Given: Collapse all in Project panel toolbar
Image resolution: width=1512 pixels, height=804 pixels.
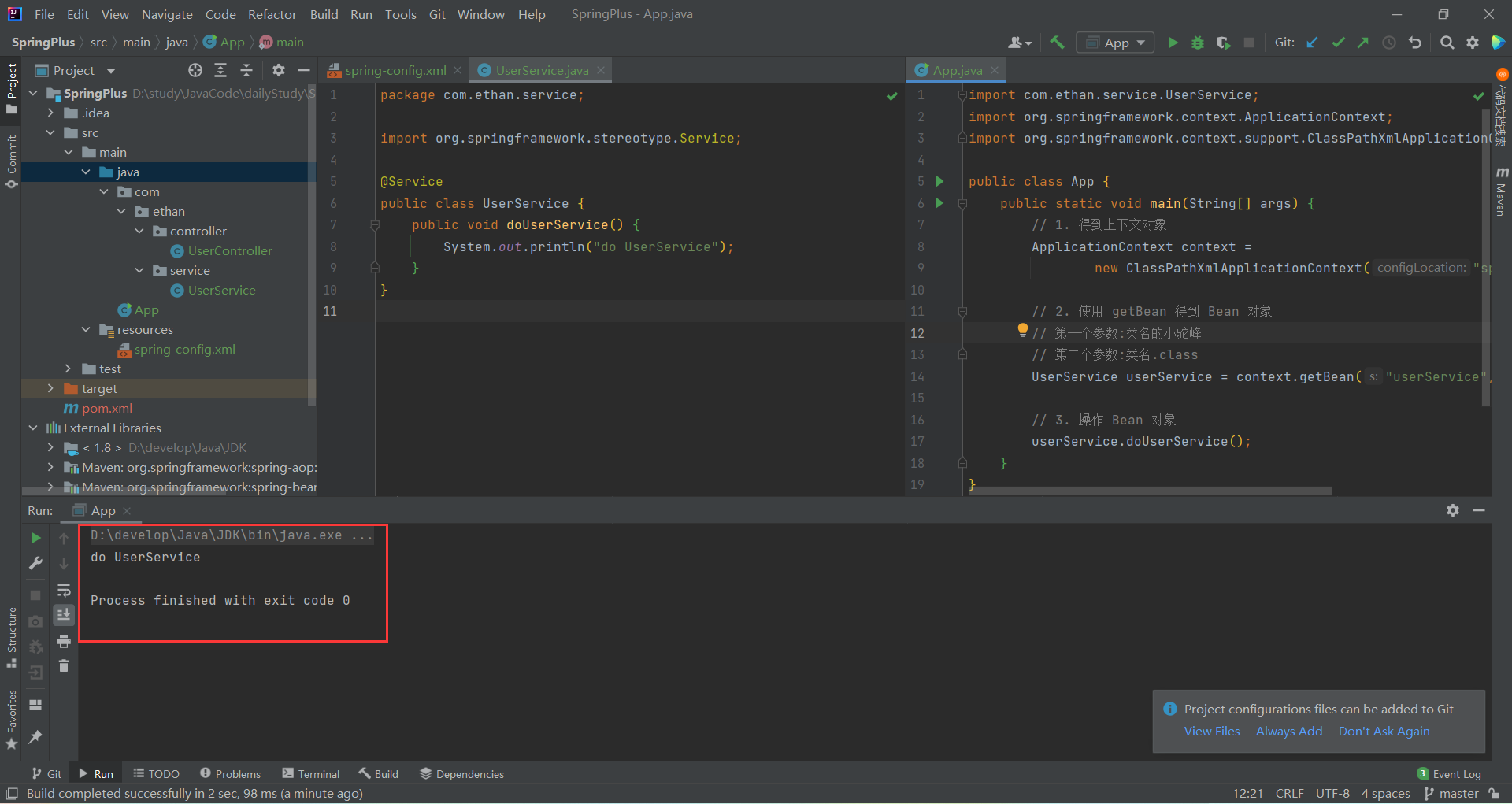Looking at the screenshot, I should pyautogui.click(x=246, y=70).
